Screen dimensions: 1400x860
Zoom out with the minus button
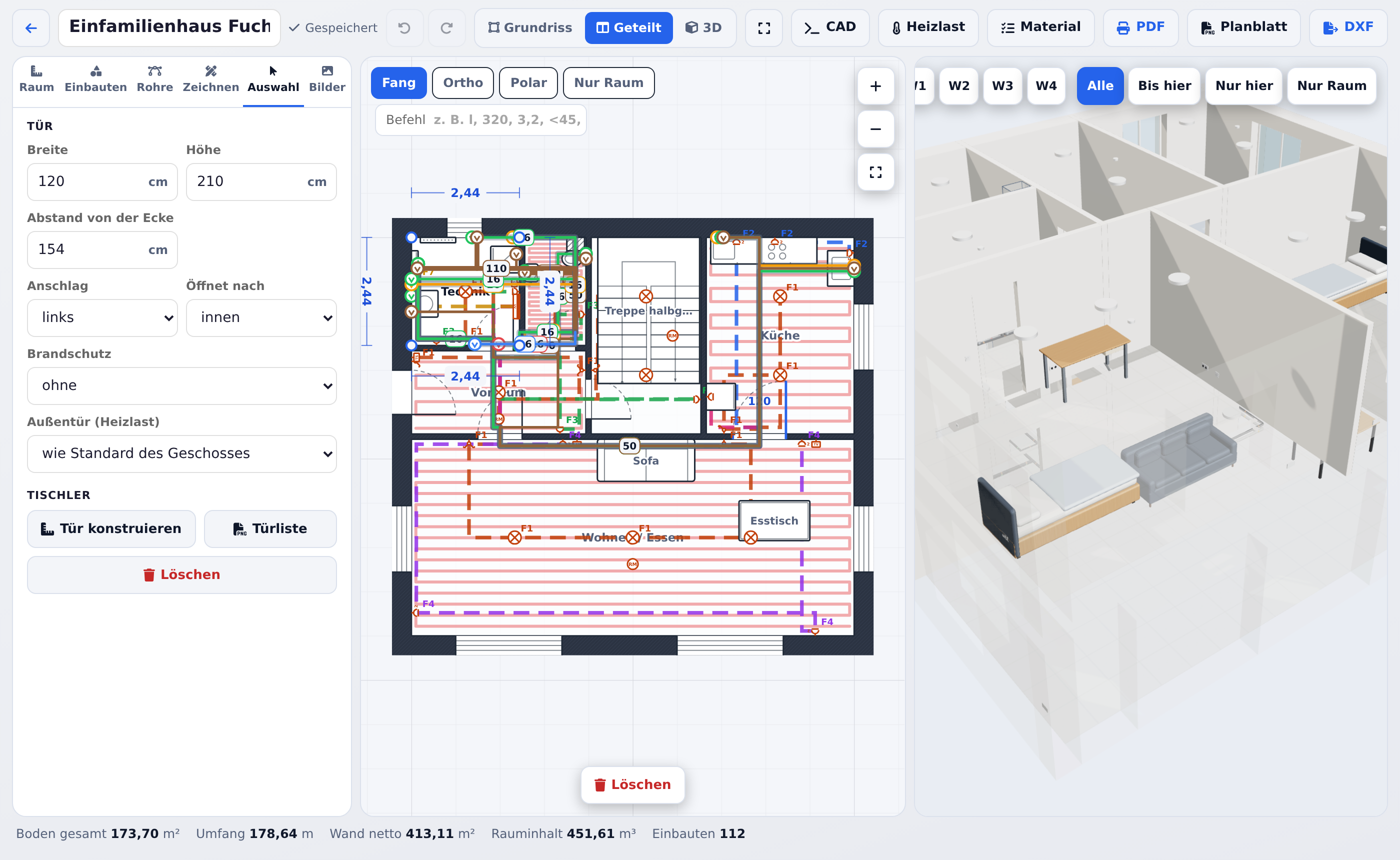875,129
